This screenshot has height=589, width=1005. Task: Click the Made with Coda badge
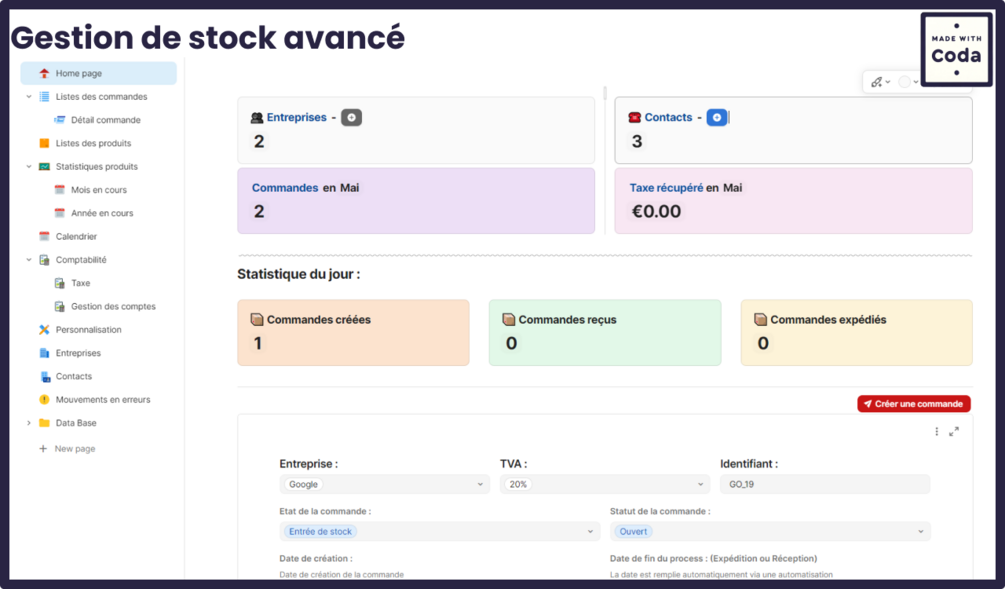[x=956, y=50]
